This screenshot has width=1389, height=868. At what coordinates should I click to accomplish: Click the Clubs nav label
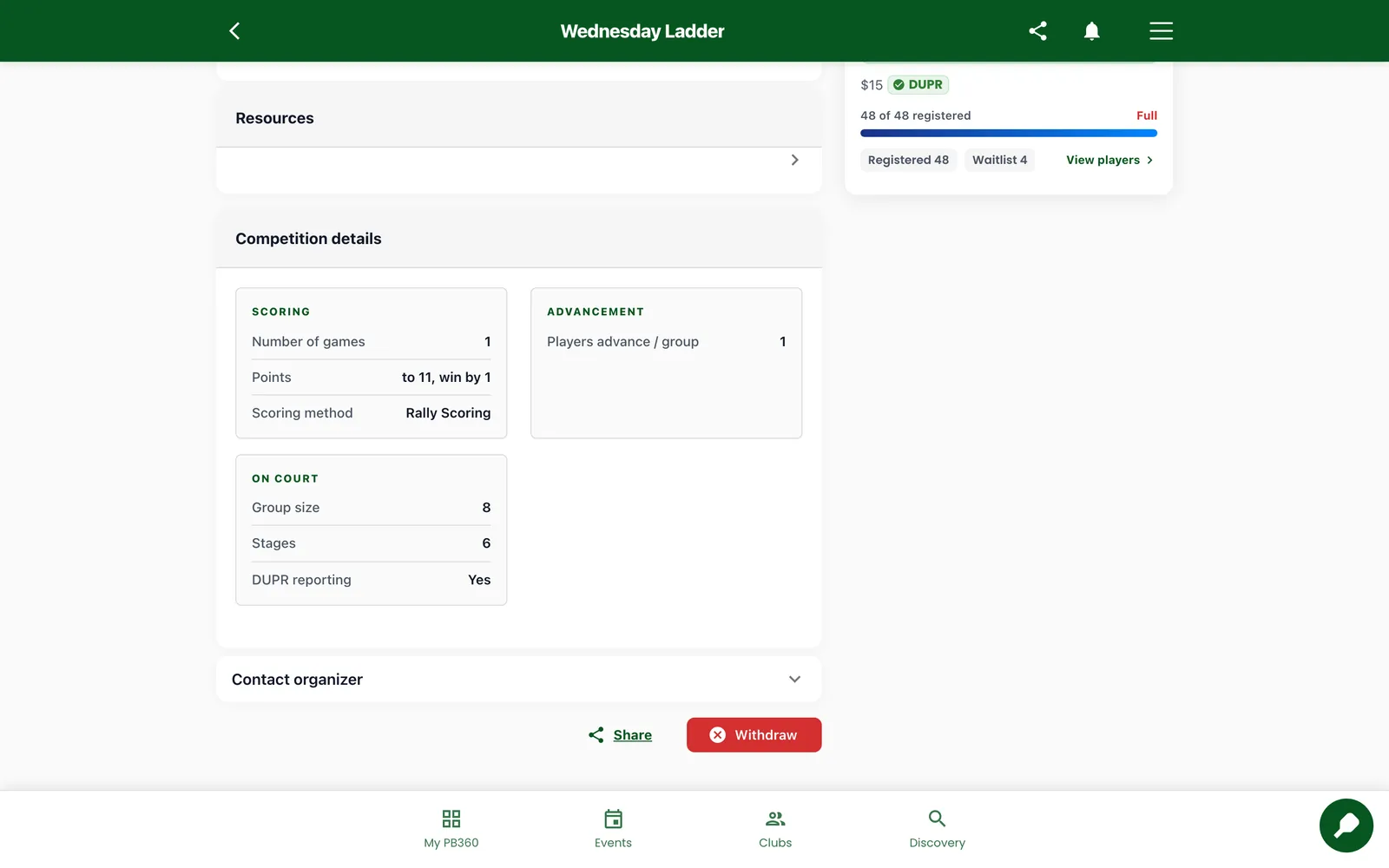pyautogui.click(x=775, y=843)
